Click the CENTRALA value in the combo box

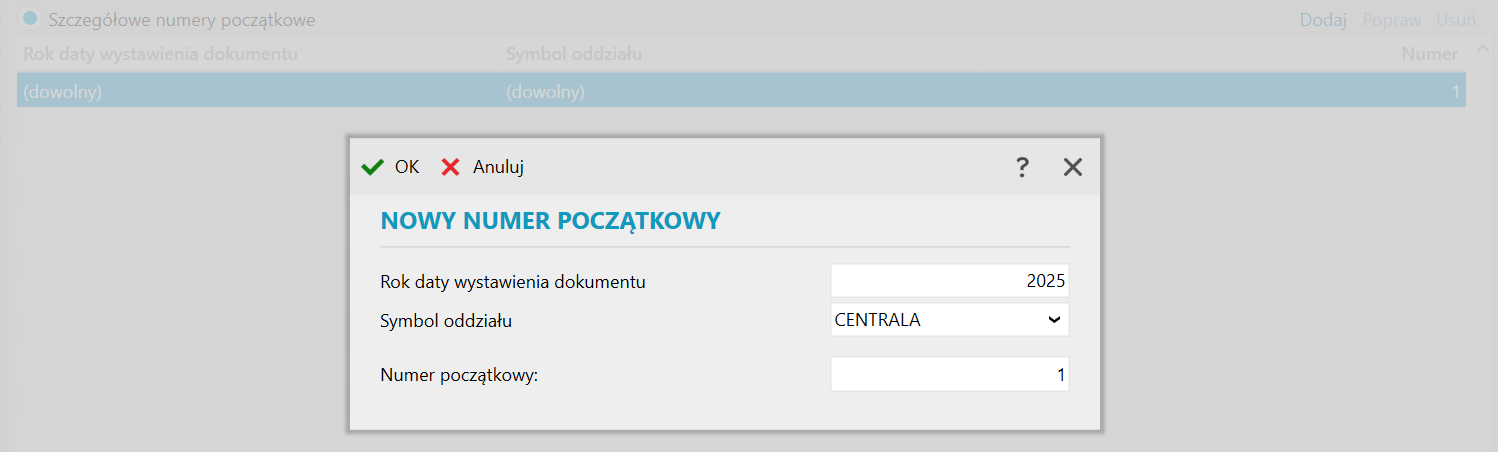point(878,320)
